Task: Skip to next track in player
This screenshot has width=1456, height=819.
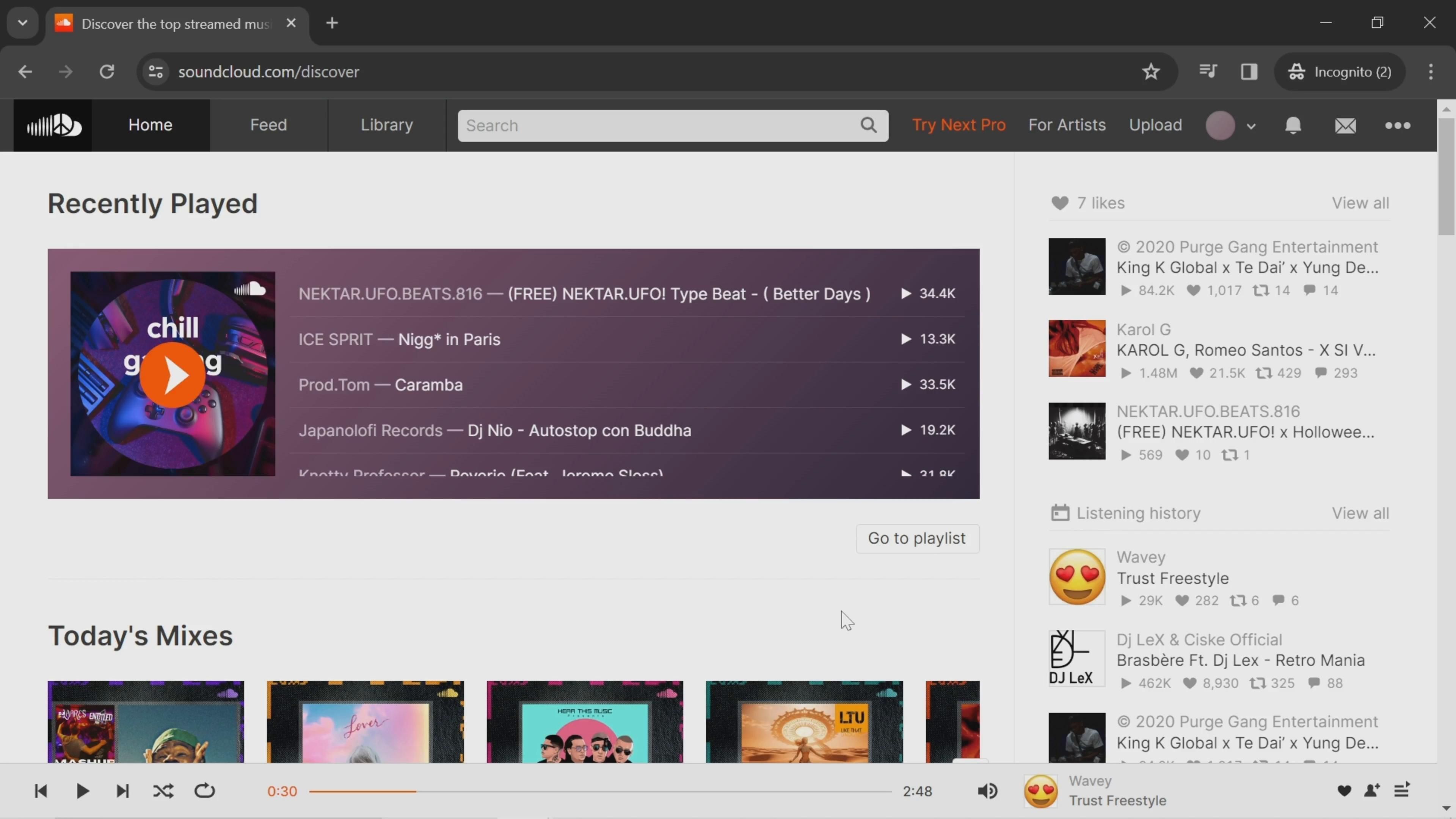Action: [x=122, y=791]
